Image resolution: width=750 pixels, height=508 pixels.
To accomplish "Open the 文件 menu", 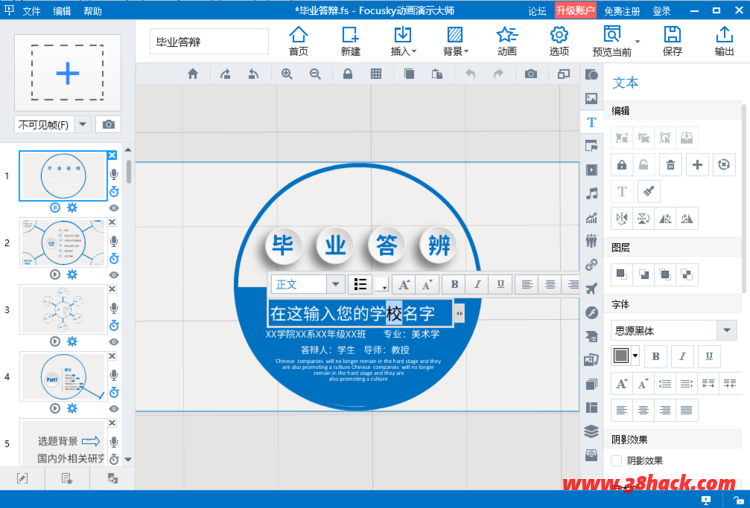I will coord(32,11).
